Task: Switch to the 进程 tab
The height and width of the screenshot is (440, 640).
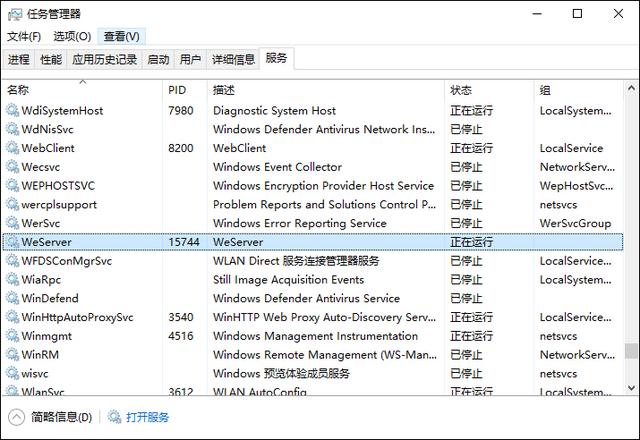Action: point(19,59)
